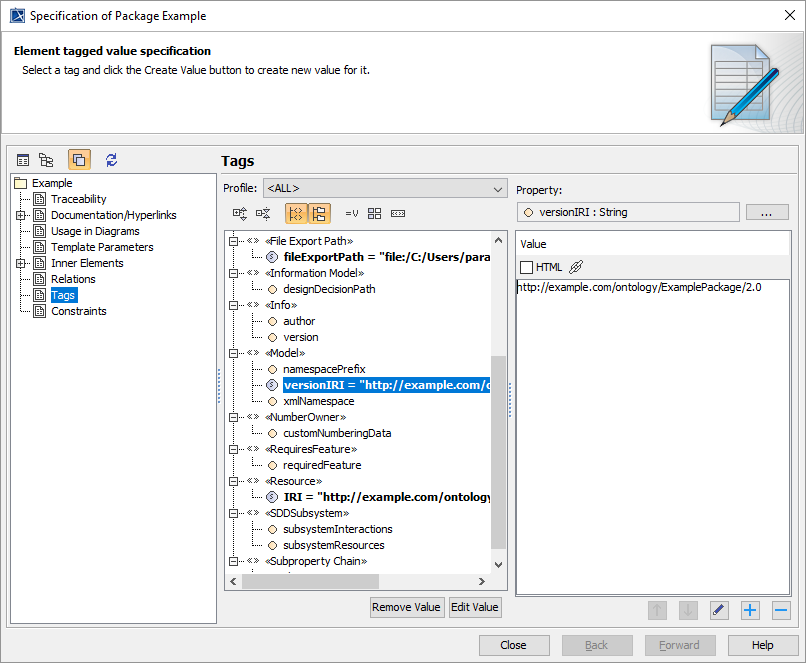This screenshot has height=663, width=806.
Task: Expand all tags in the toolbar
Action: [240, 213]
